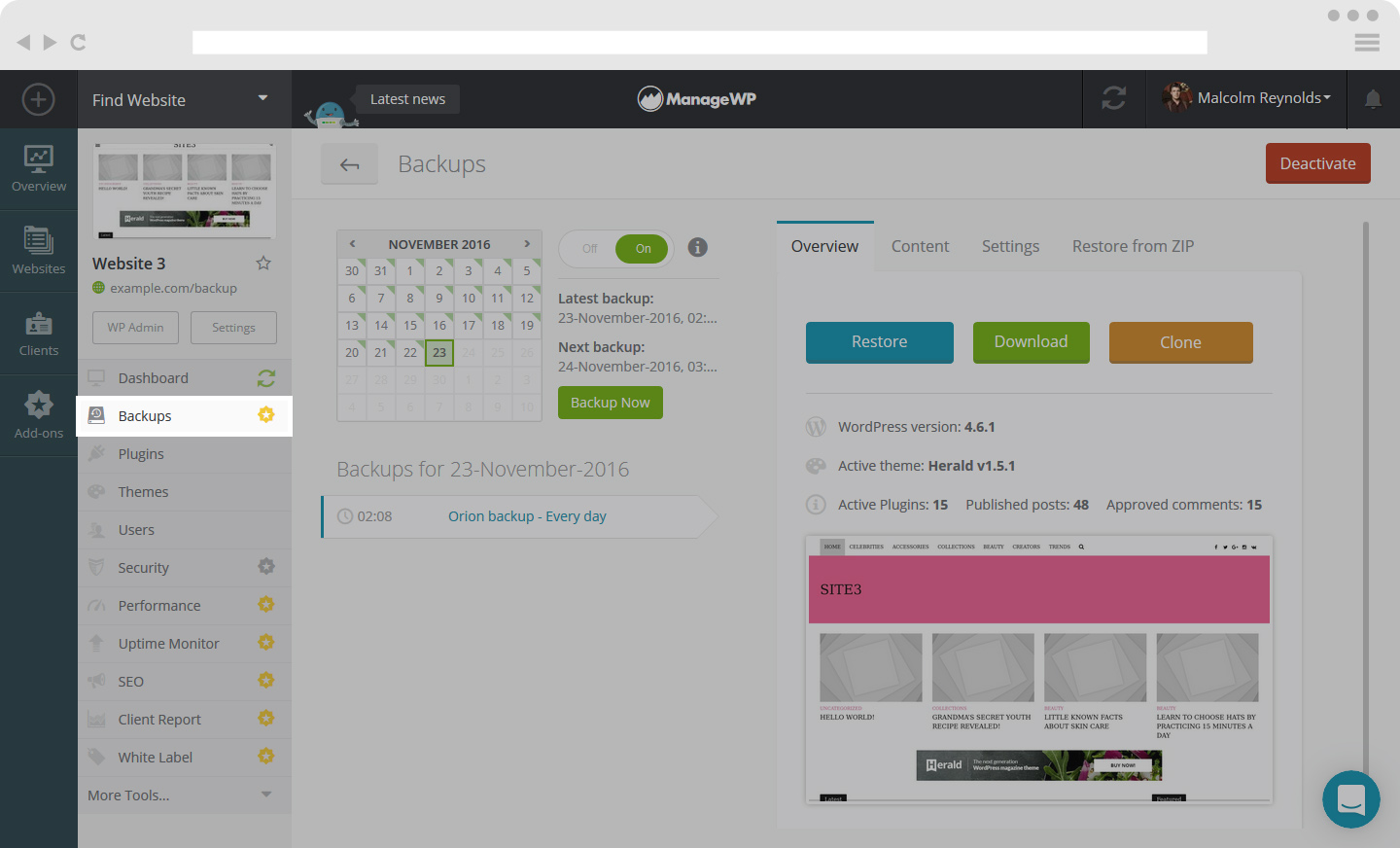1400x848 pixels.
Task: Open WP Admin for Website 3
Action: (x=135, y=328)
